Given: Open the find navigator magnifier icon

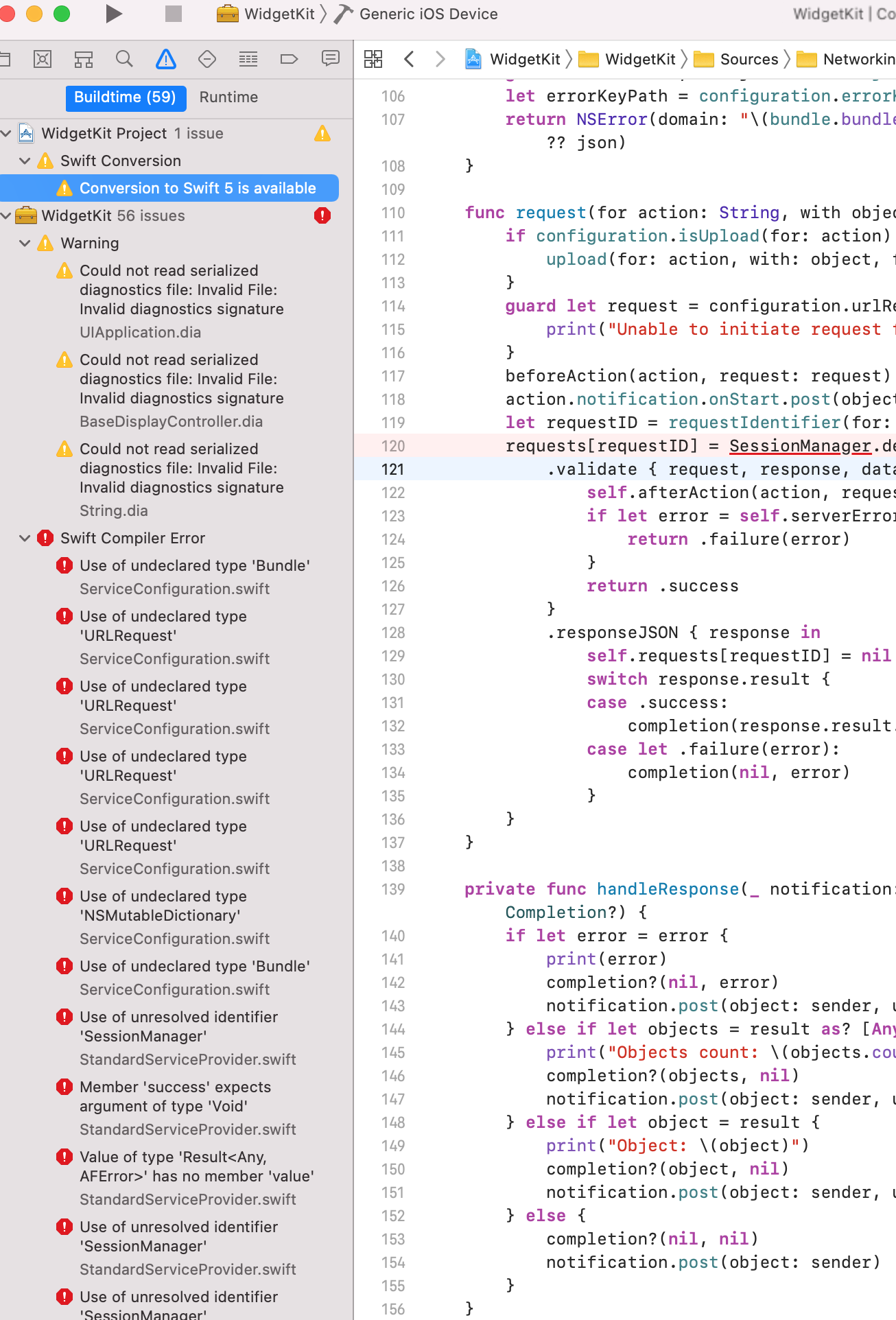Looking at the screenshot, I should click(x=124, y=59).
